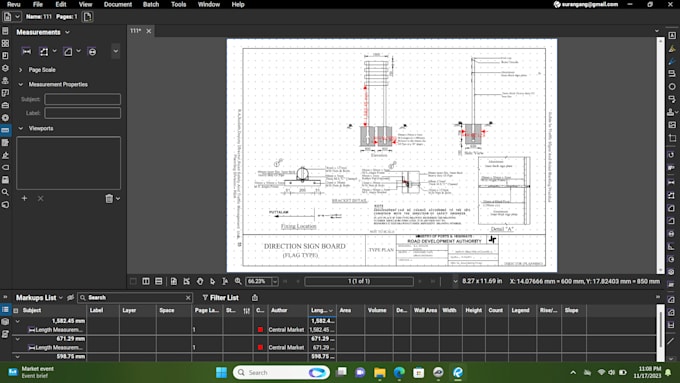Click the Filter List button
Image resolution: width=680 pixels, height=383 pixels.
[220, 298]
